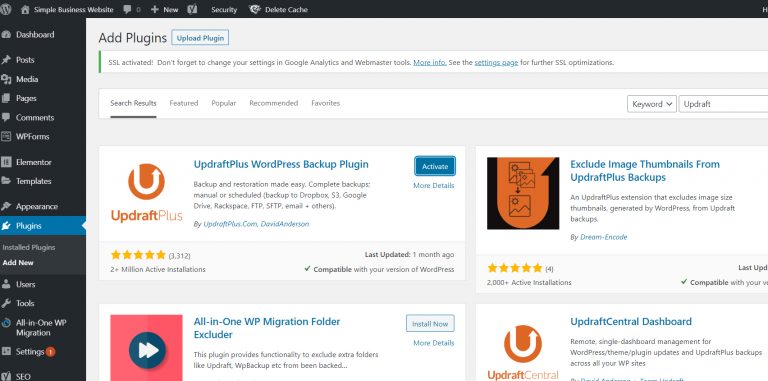This screenshot has height=381, width=768.
Task: Click the Posts pushpin icon
Action: tap(6, 60)
